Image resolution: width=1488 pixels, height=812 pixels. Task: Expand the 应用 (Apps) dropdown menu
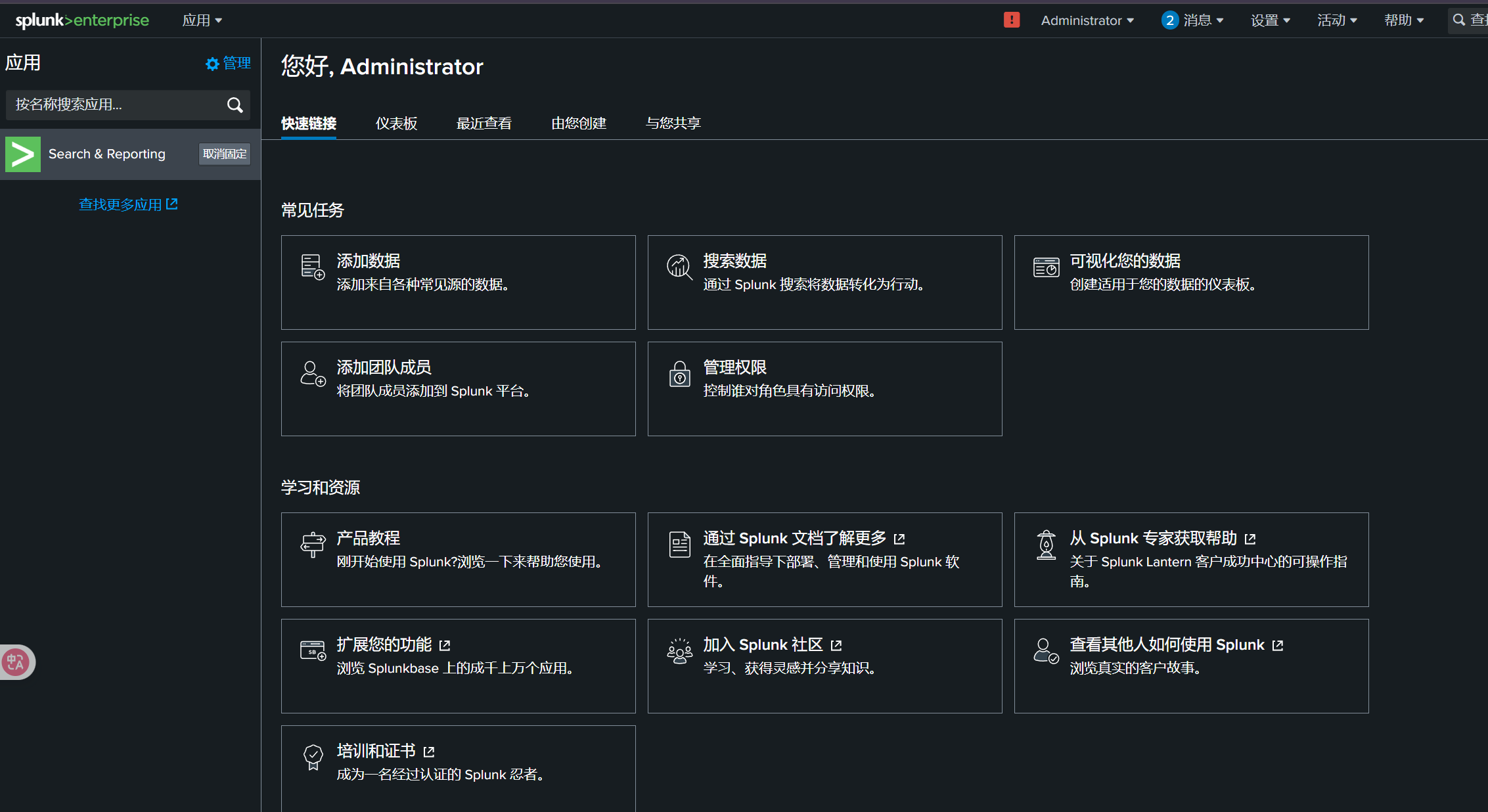(202, 20)
